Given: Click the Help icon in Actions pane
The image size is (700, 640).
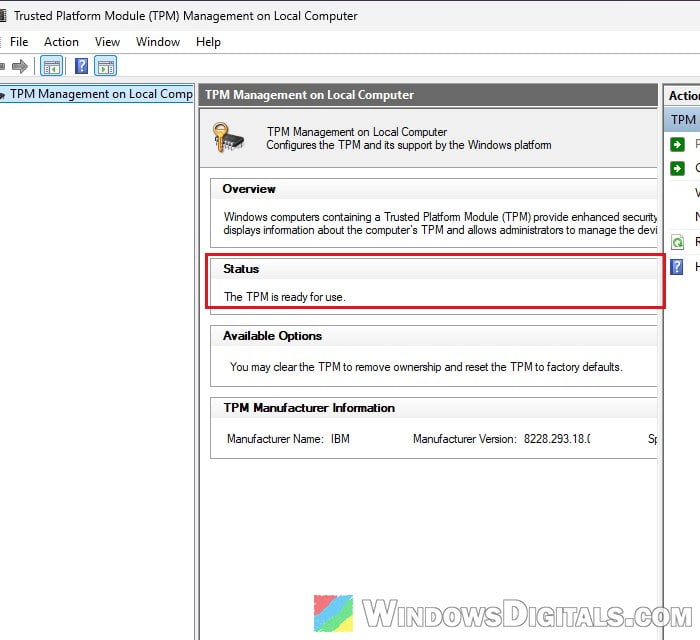Looking at the screenshot, I should point(677,267).
